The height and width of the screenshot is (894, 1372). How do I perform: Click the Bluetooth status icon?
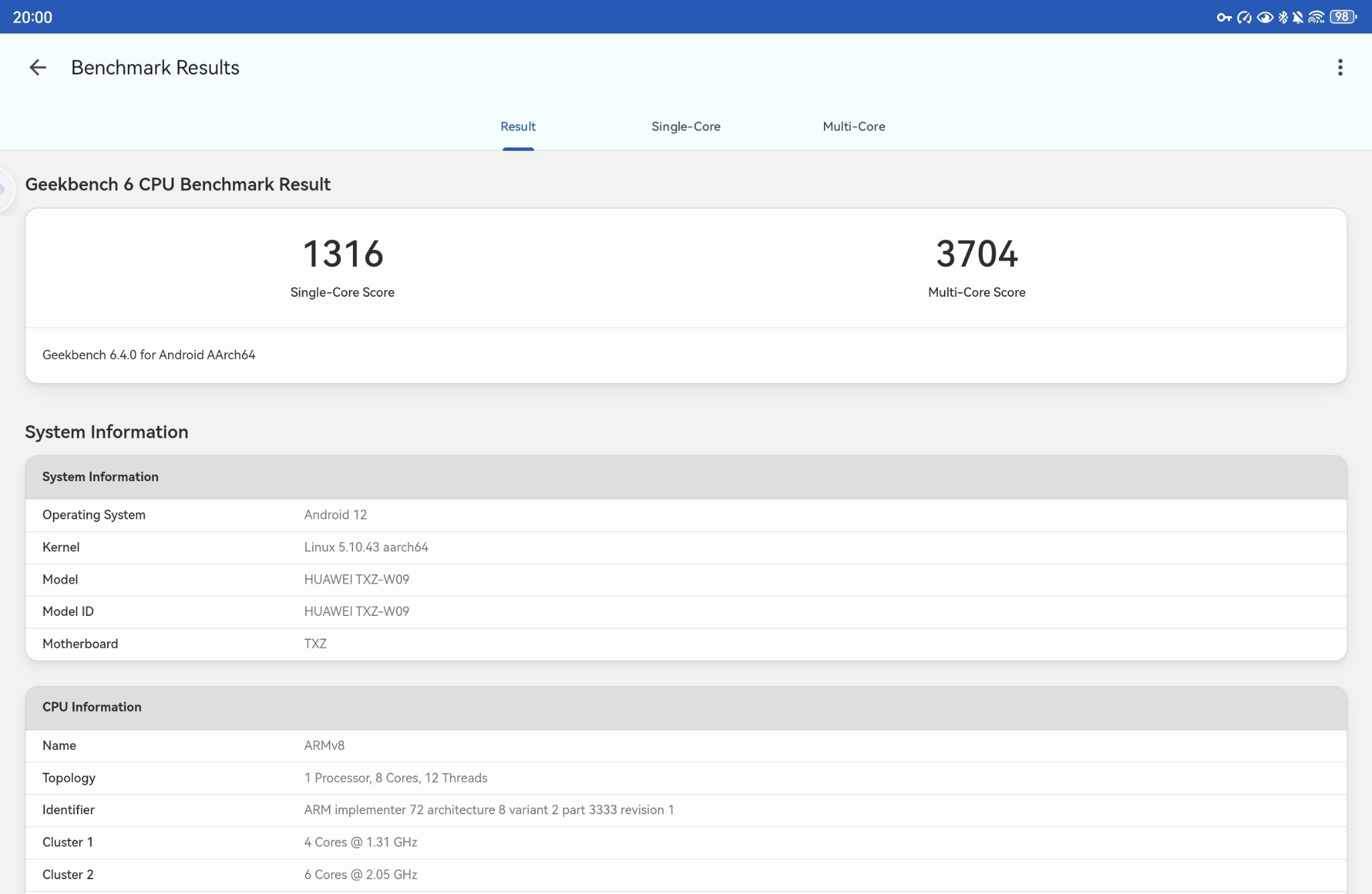coord(1283,17)
